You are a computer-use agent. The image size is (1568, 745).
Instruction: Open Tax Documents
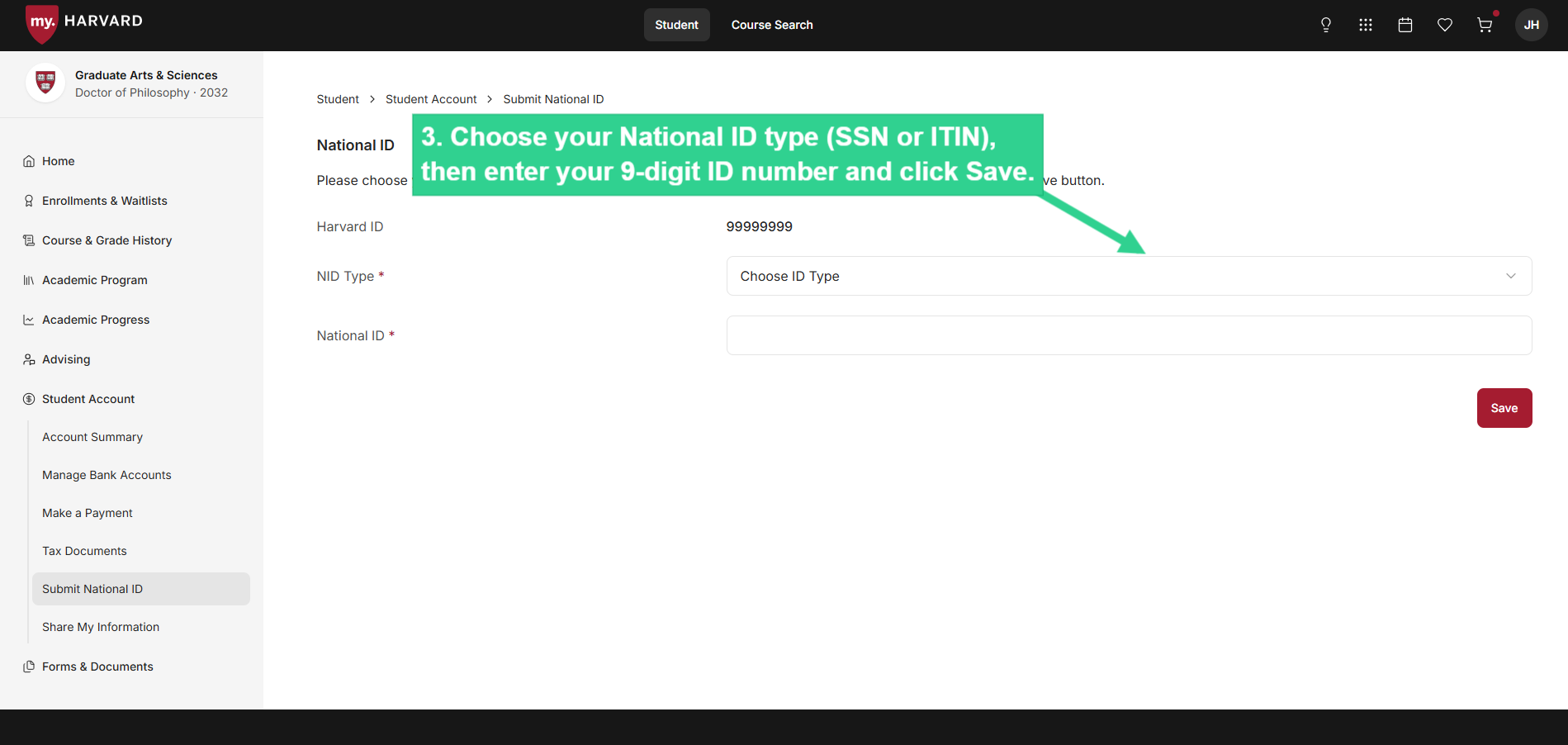click(x=84, y=551)
